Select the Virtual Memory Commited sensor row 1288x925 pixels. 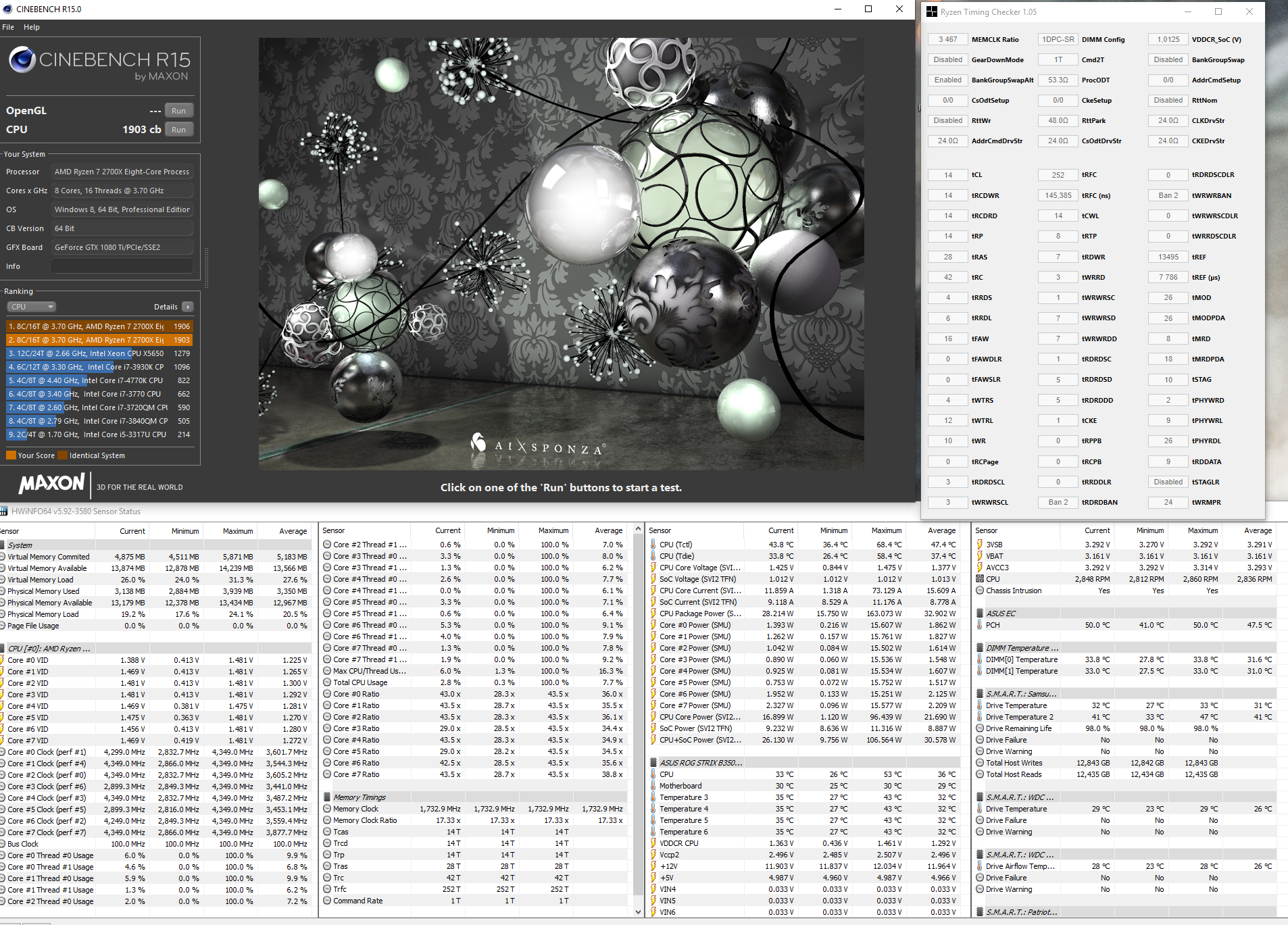(x=155, y=557)
